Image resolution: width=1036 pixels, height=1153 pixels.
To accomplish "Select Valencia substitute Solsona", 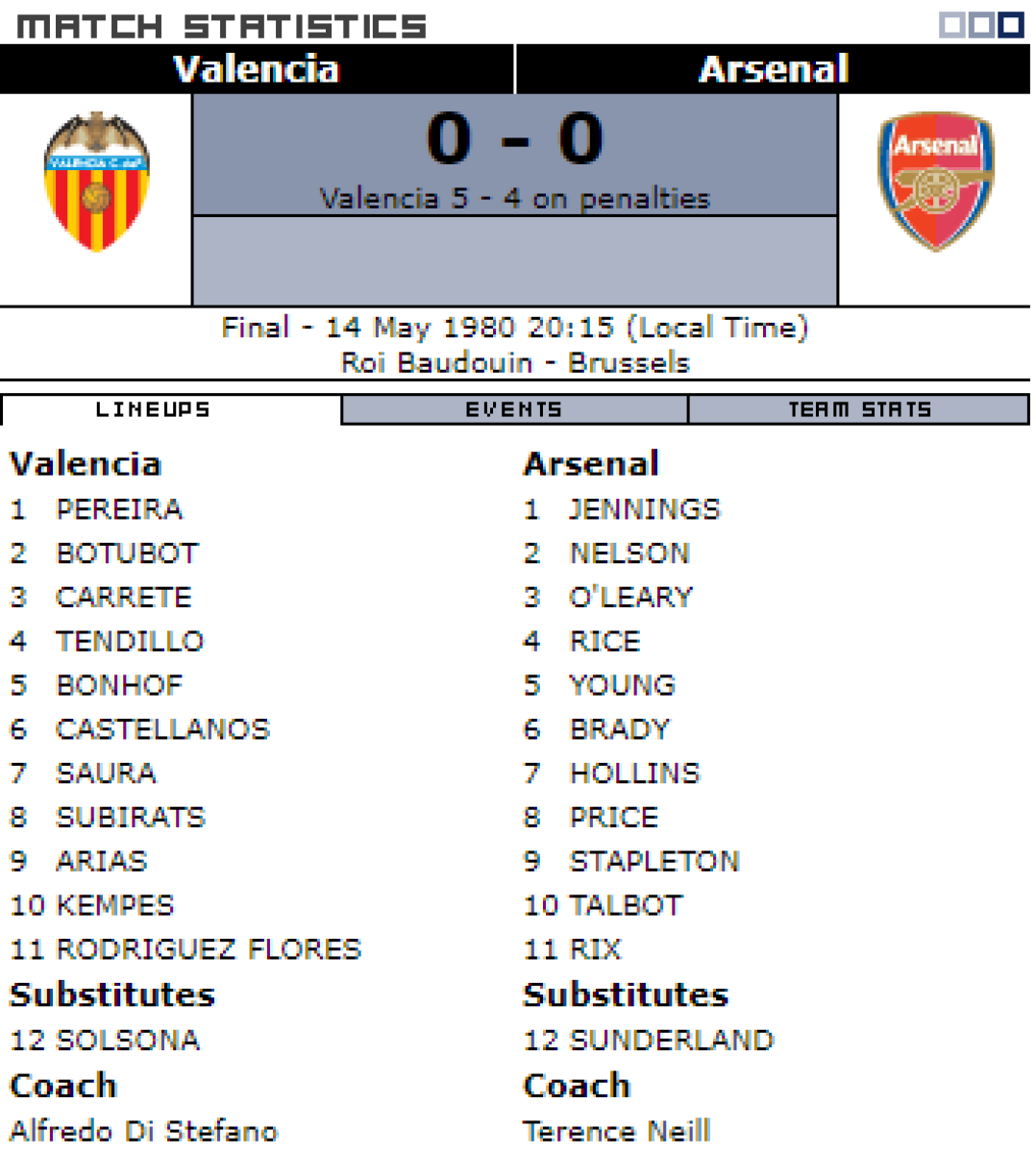I will 128,1040.
